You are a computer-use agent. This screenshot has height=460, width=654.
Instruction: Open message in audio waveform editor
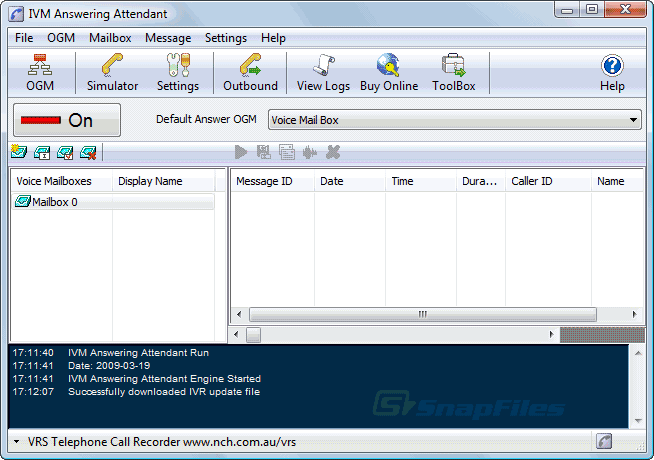click(x=310, y=152)
